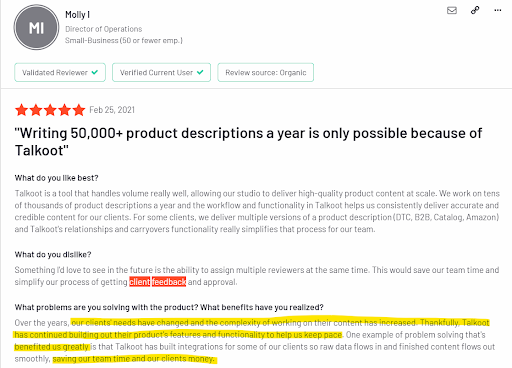This screenshot has height=368, width=512.
Task: Click the third red rating star
Action: (x=50, y=110)
